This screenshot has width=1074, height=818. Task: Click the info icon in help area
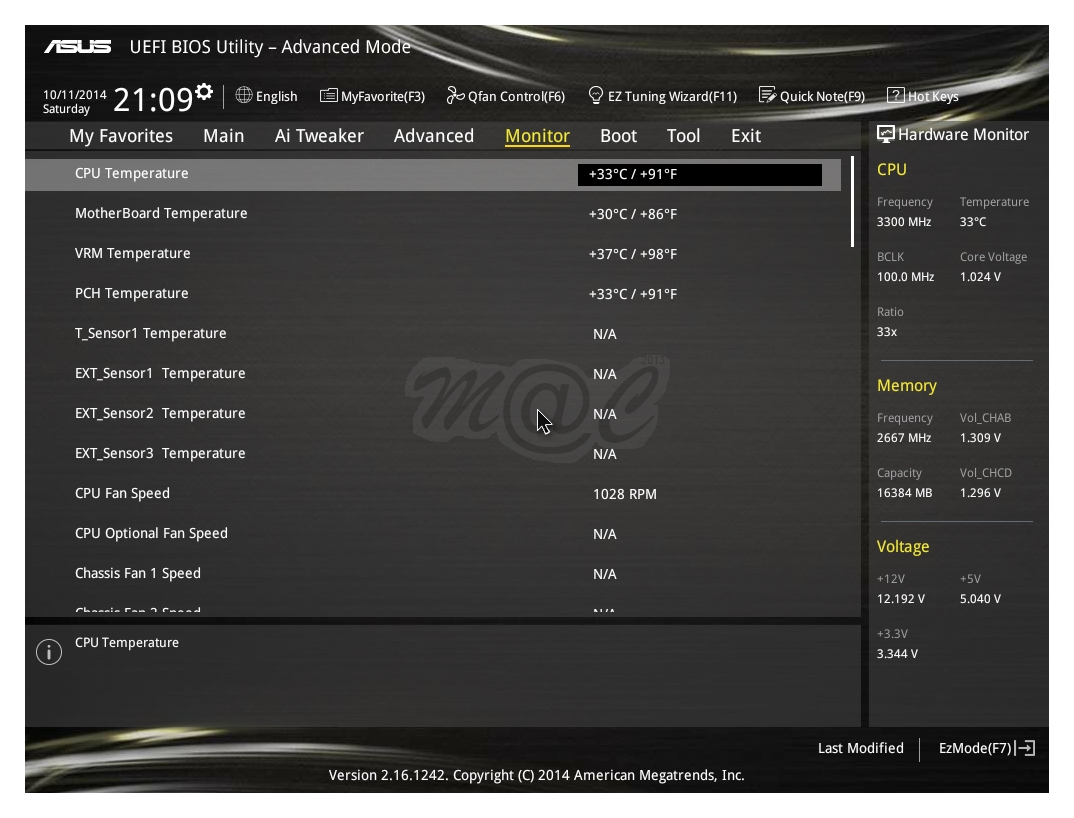tap(49, 652)
